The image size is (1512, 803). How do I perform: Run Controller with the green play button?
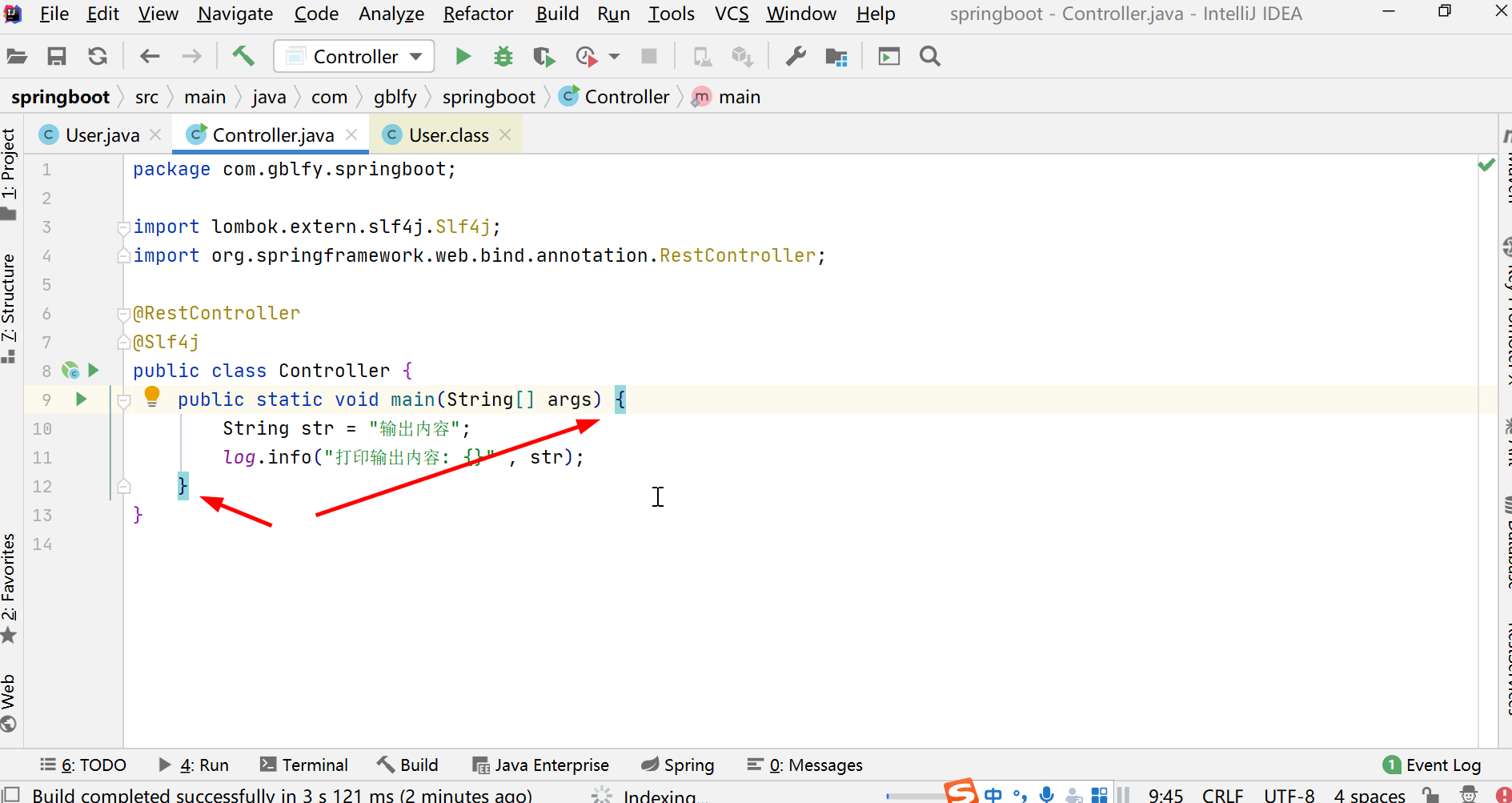pyautogui.click(x=463, y=56)
